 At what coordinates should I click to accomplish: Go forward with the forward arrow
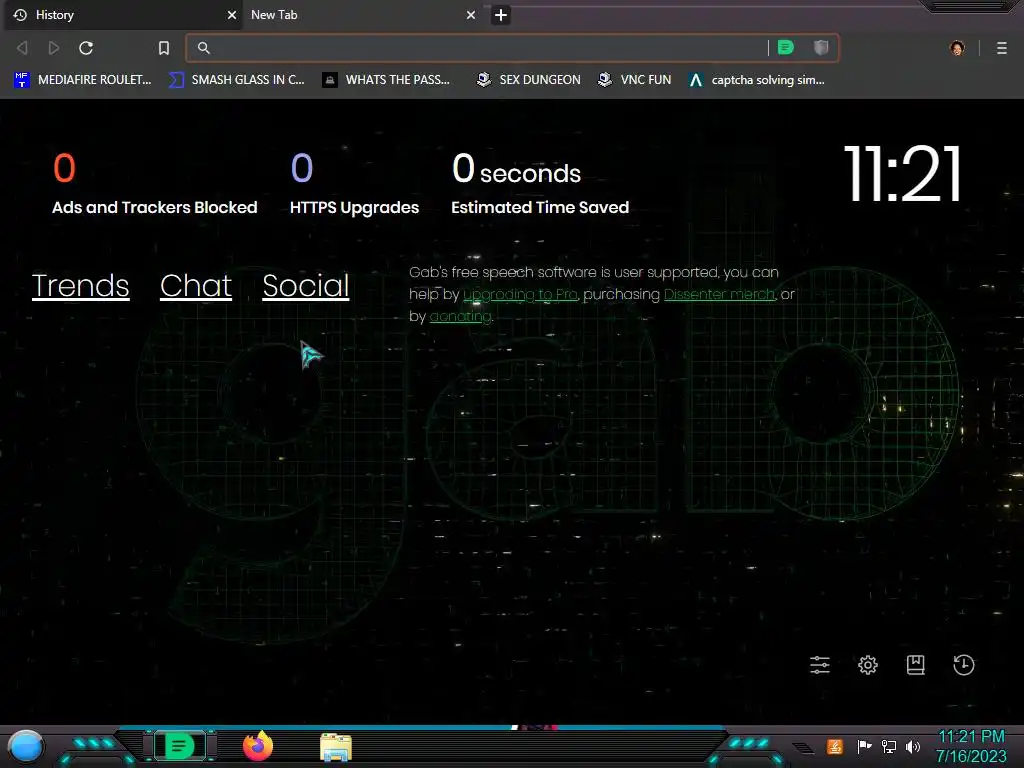pos(54,48)
